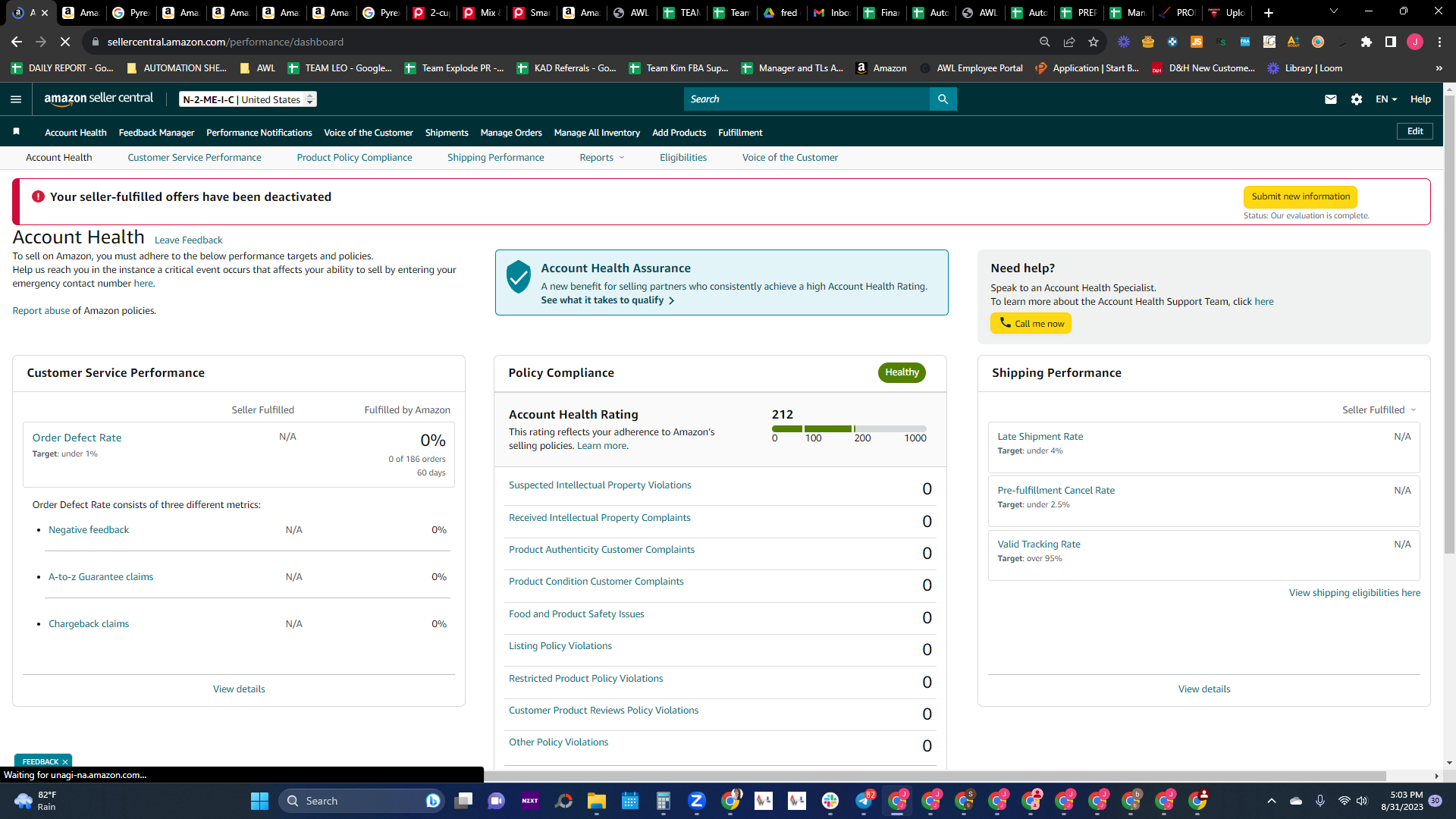Click the share page icon in address bar

(1069, 42)
